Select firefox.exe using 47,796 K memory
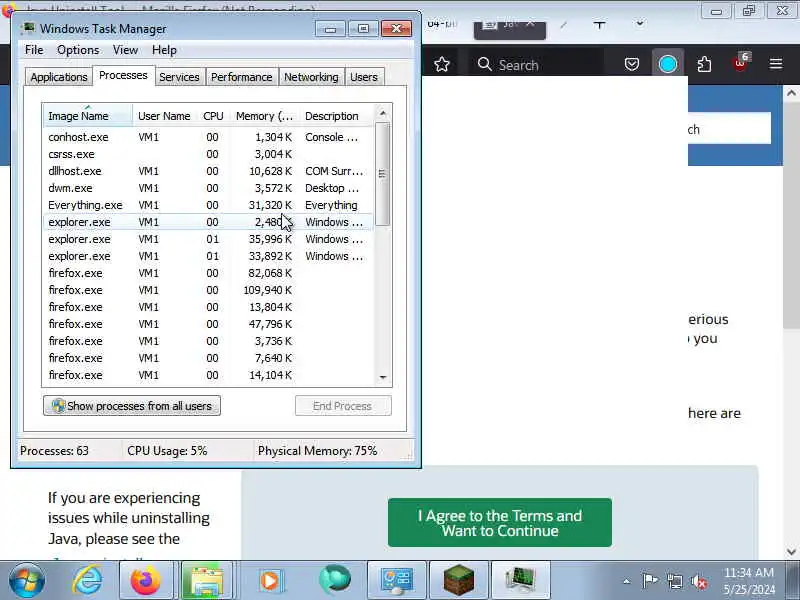This screenshot has width=800, height=600. pyautogui.click(x=208, y=324)
